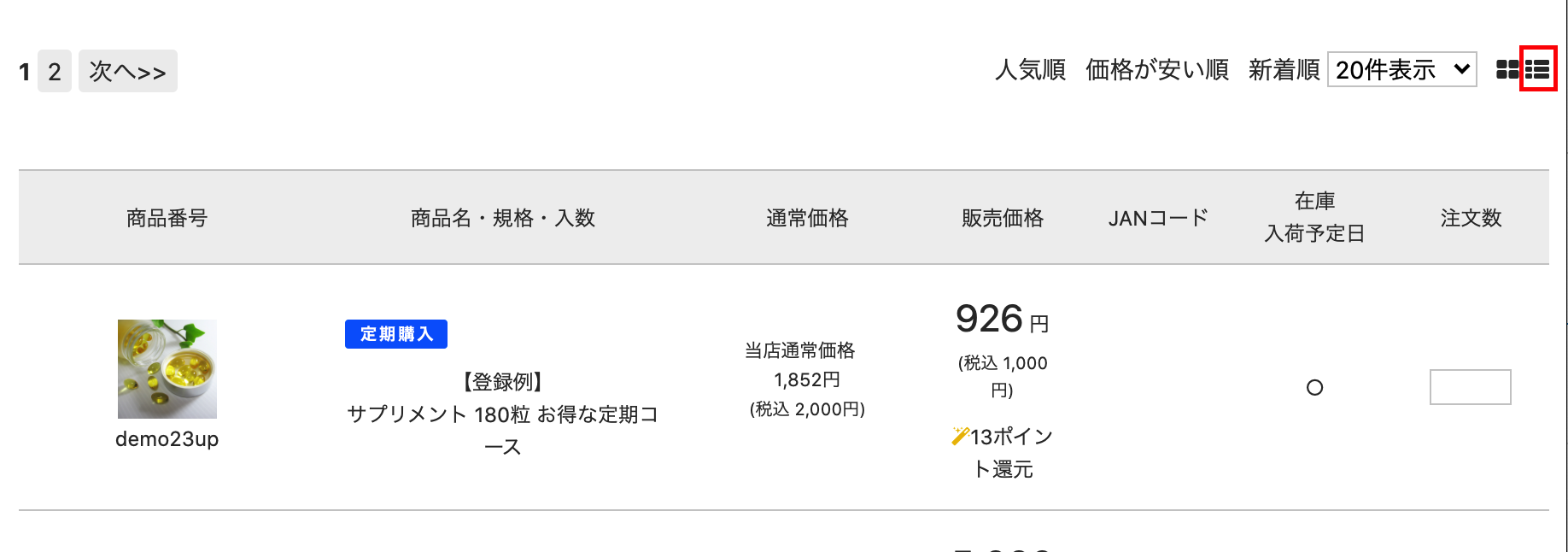
Task: Click the 次へ>> next page button
Action: 128,71
